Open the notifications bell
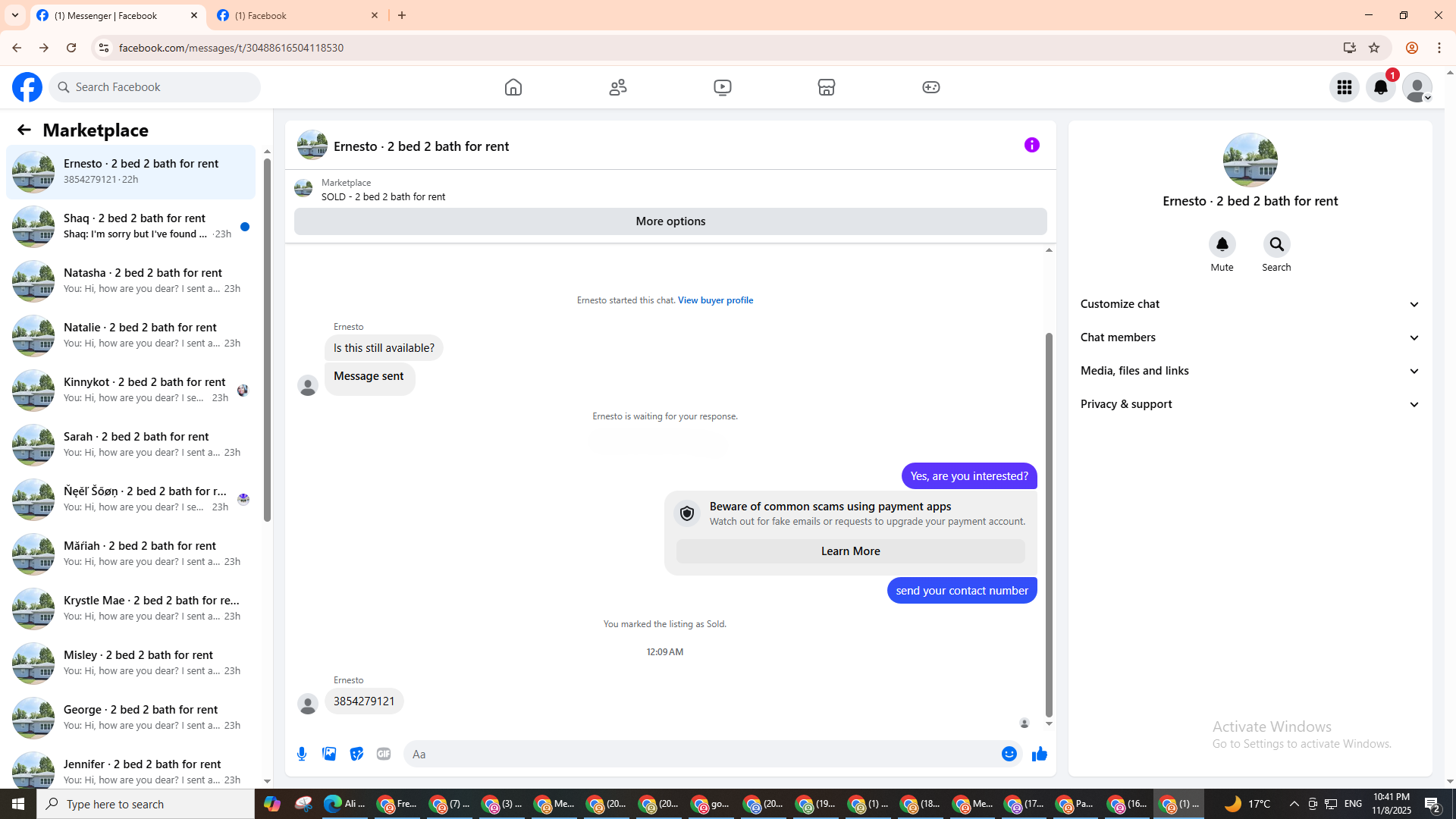The image size is (1456, 819). (1380, 87)
